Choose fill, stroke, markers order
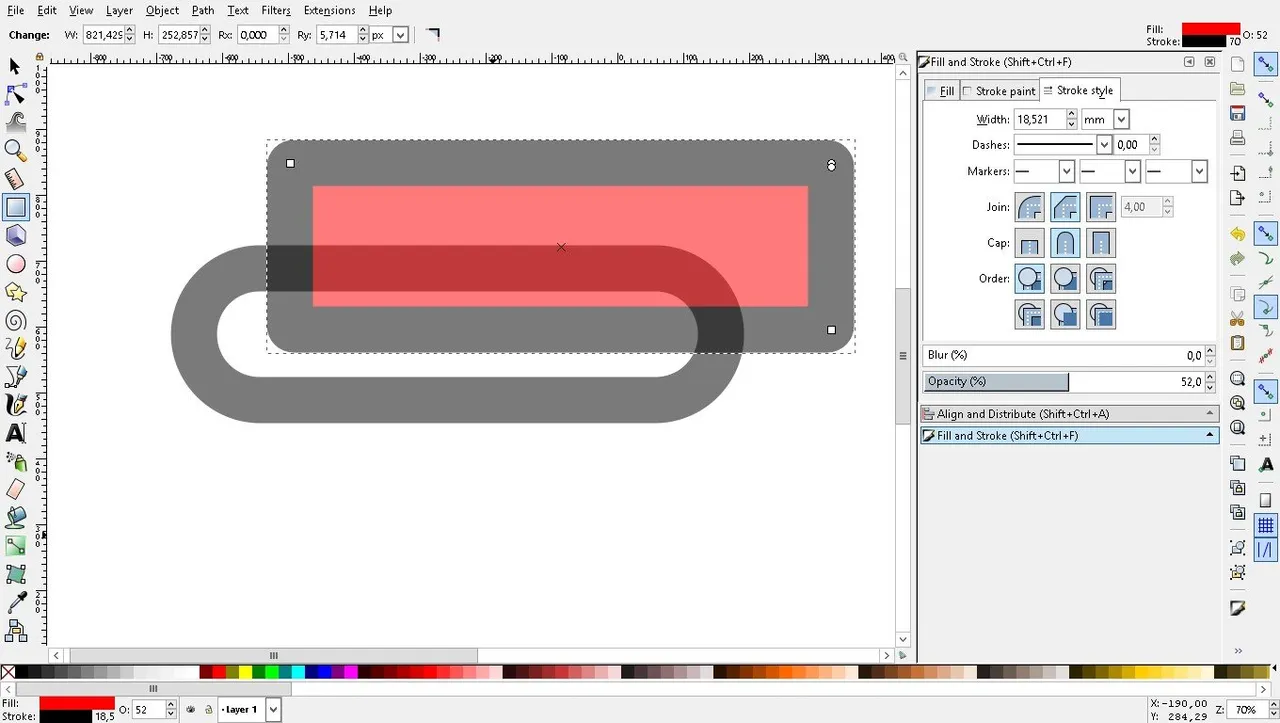The image size is (1280, 723). pos(1030,279)
